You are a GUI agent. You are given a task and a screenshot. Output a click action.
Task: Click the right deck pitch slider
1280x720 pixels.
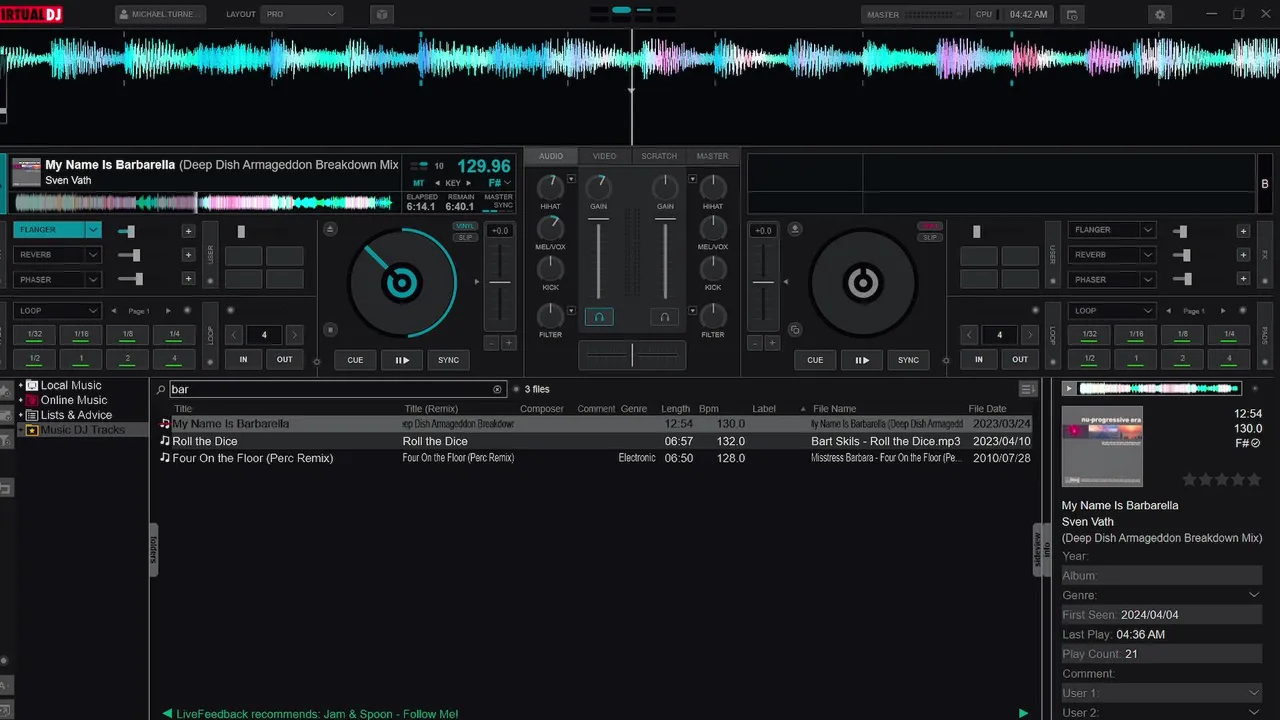[x=762, y=284]
